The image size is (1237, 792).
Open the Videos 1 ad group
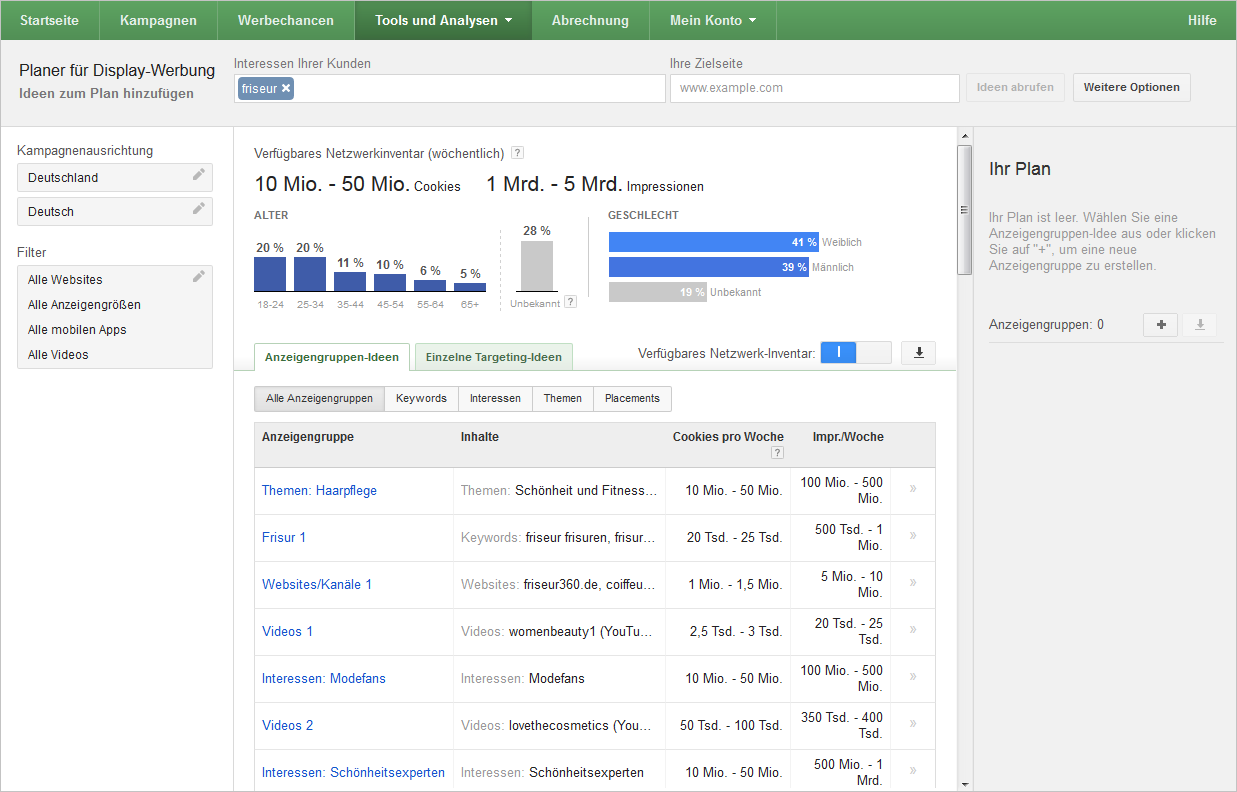(287, 631)
